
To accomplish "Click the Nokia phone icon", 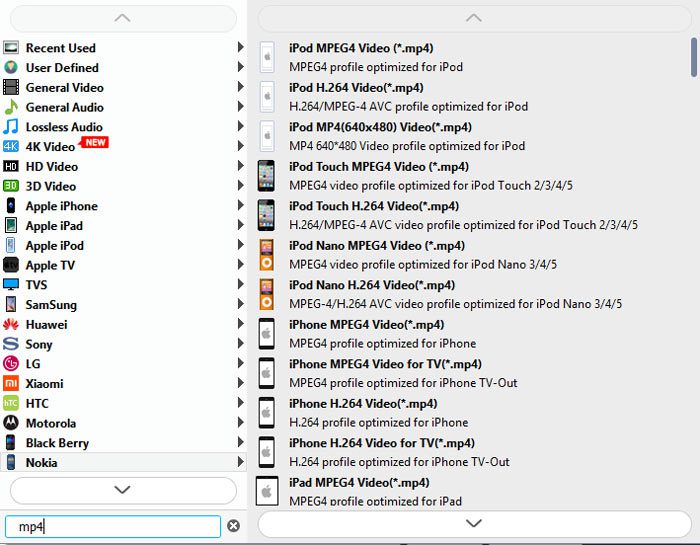I will (x=11, y=462).
